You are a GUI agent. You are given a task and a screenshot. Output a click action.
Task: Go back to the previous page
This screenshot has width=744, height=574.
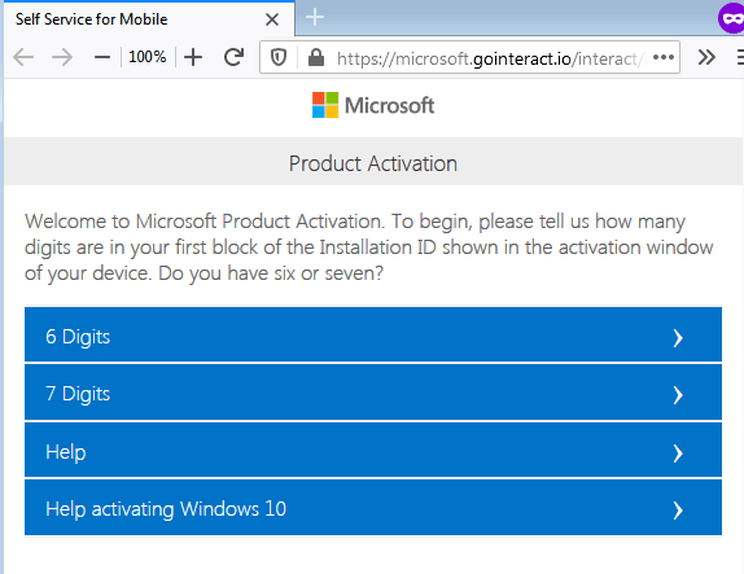23,58
